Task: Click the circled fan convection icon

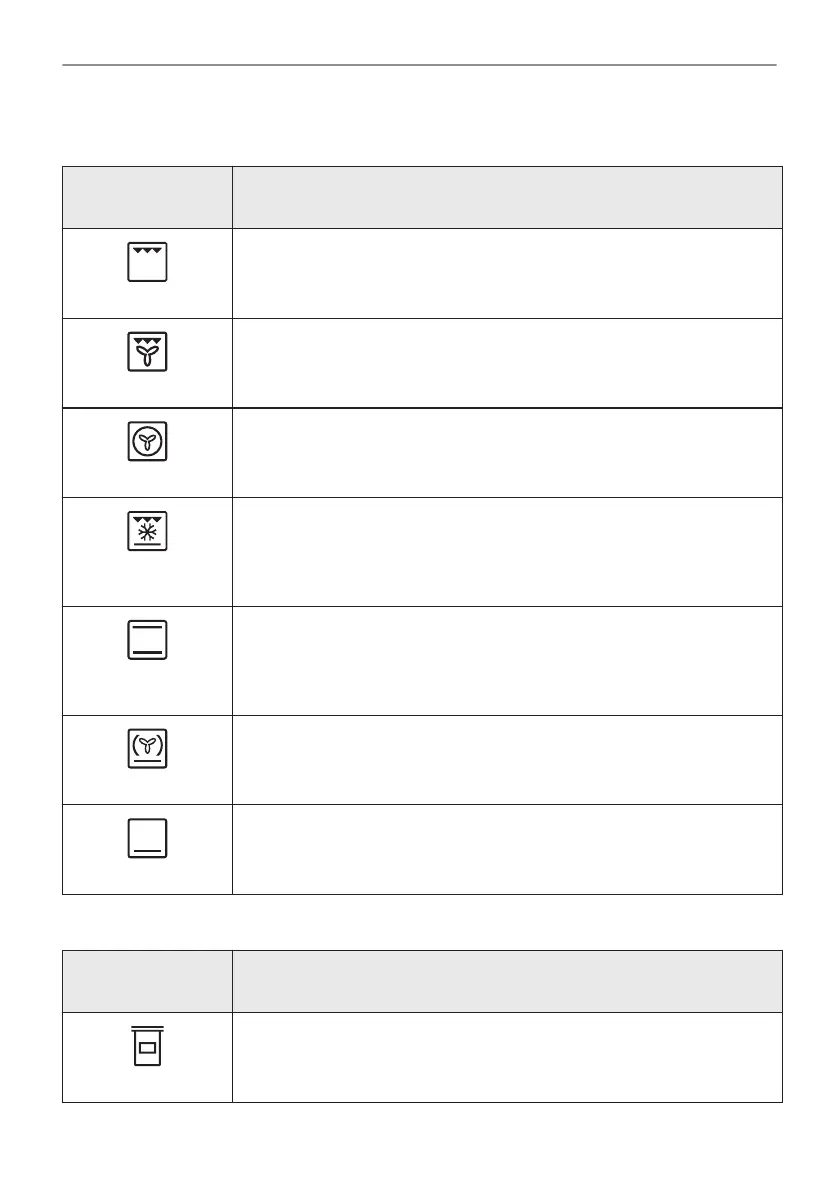Action: click(x=147, y=442)
